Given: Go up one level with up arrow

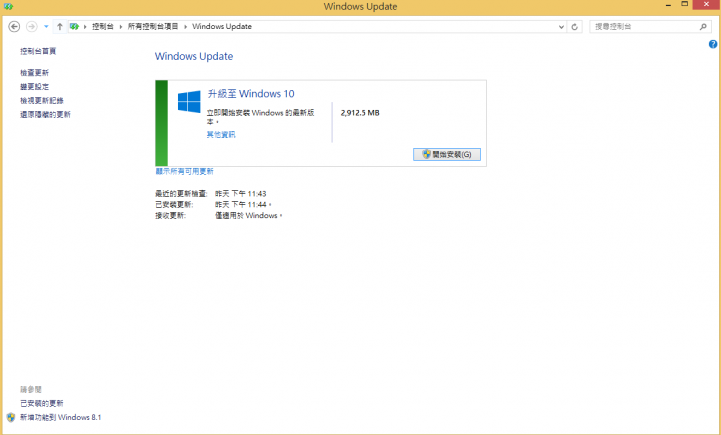Looking at the screenshot, I should 60,27.
